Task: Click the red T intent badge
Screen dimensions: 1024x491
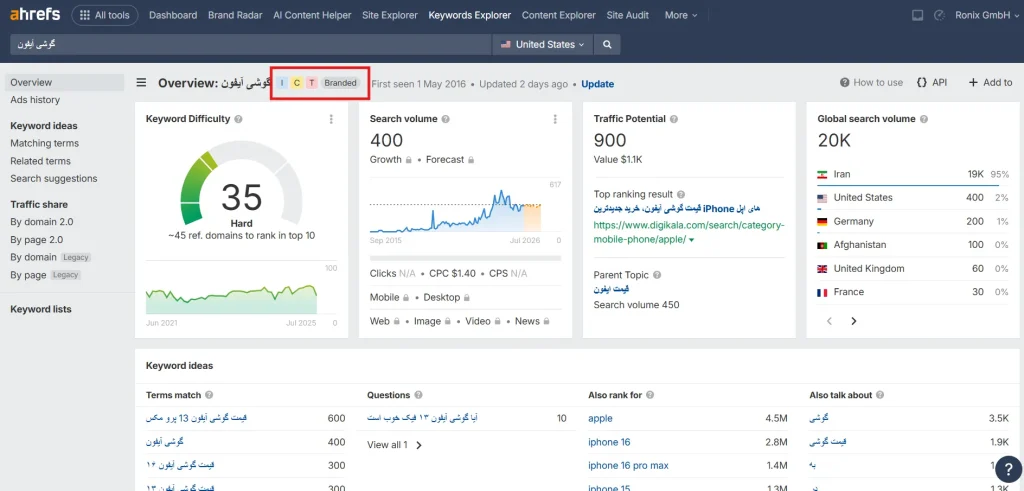Action: point(312,83)
